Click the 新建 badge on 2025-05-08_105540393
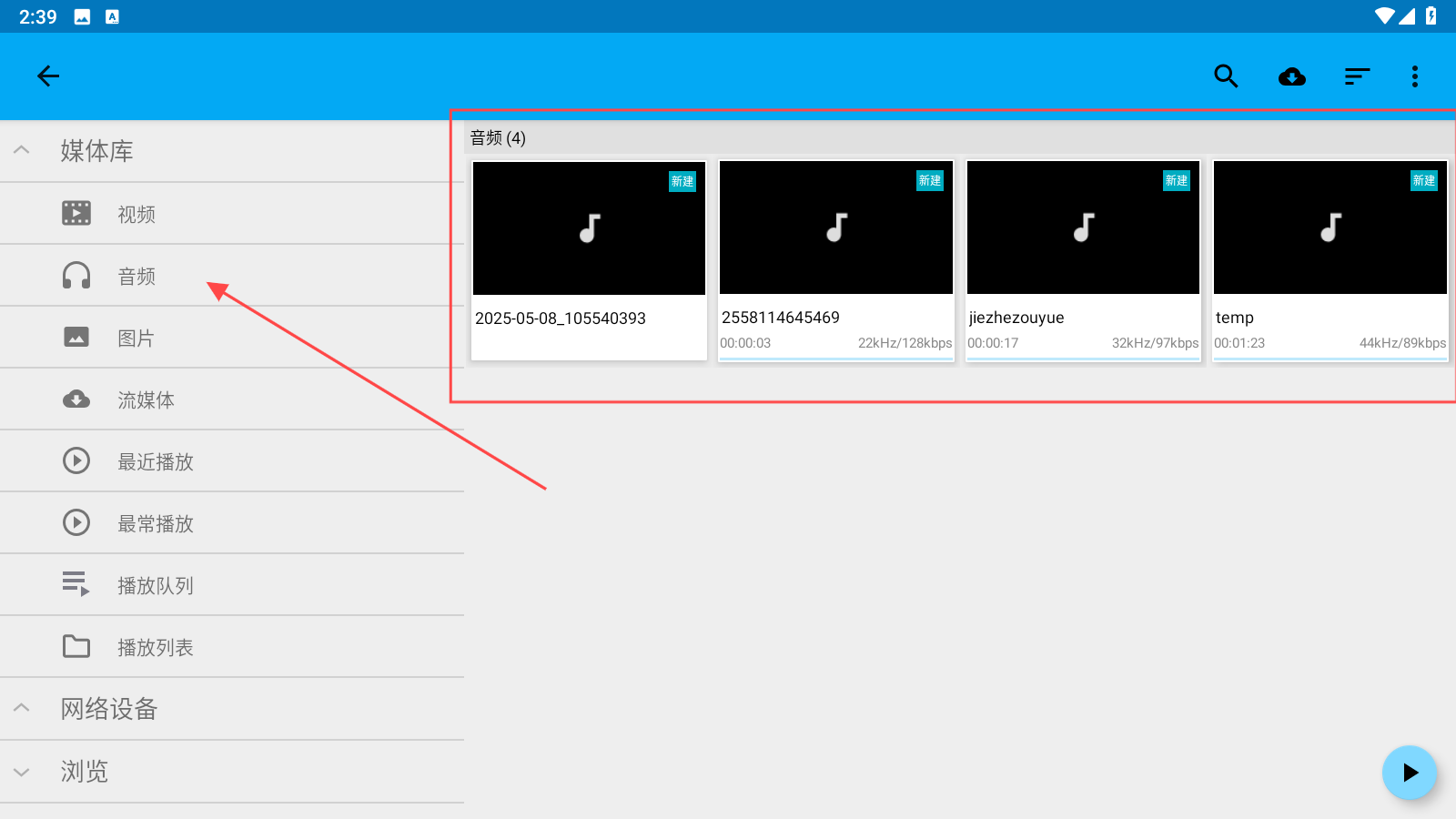 coord(682,182)
